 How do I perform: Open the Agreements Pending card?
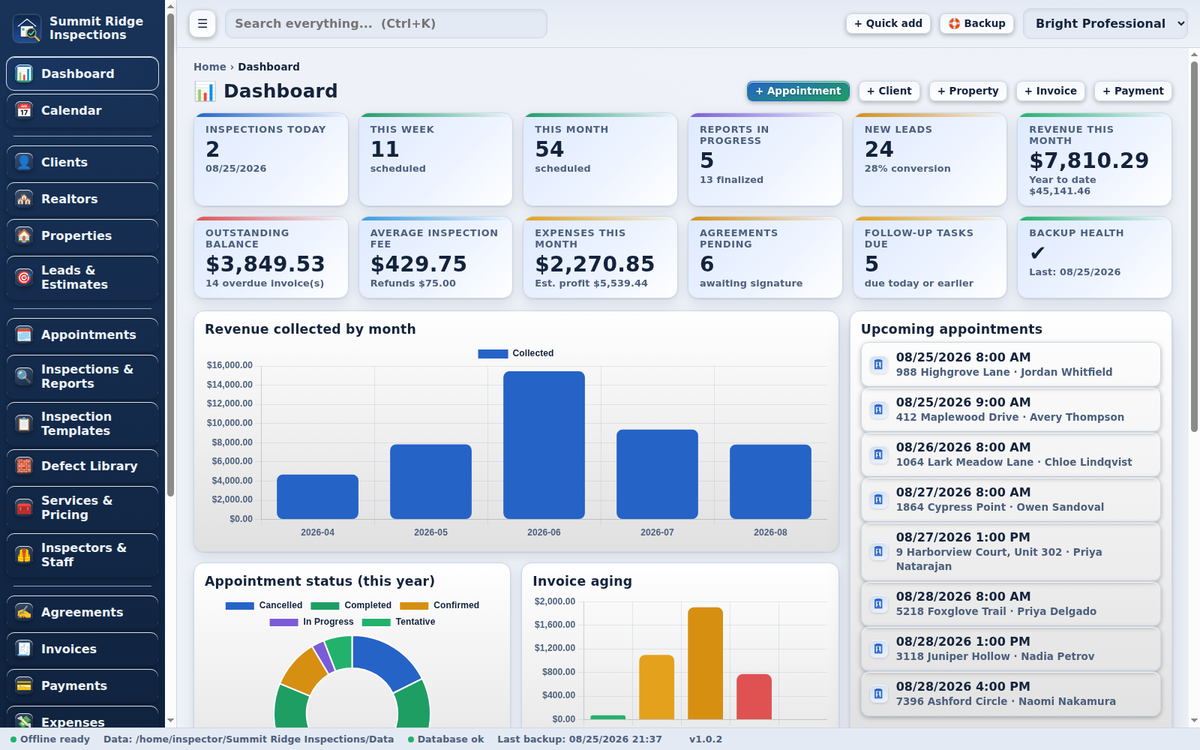pyautogui.click(x=765, y=258)
